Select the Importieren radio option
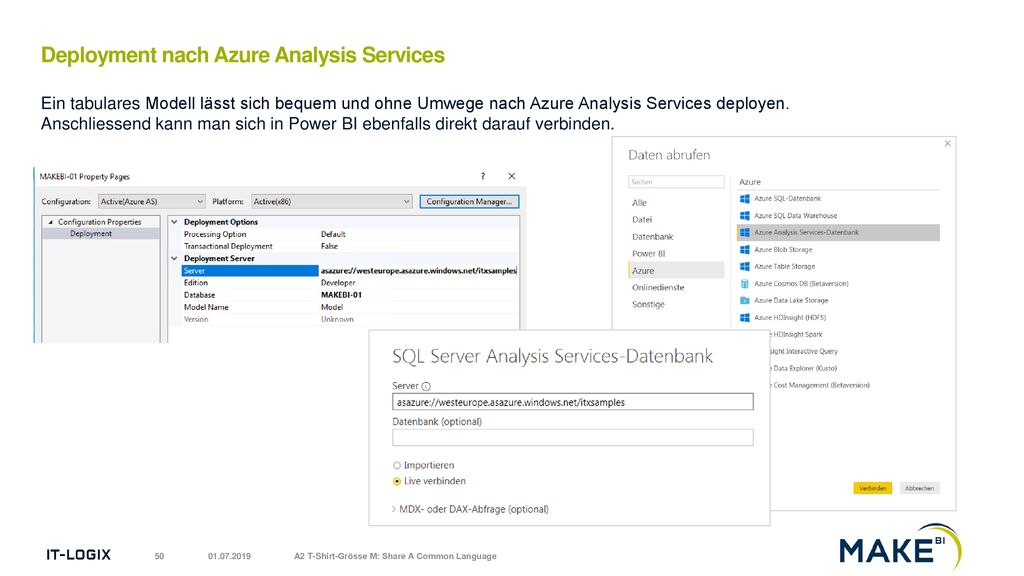This screenshot has width=1024, height=576. [396, 466]
